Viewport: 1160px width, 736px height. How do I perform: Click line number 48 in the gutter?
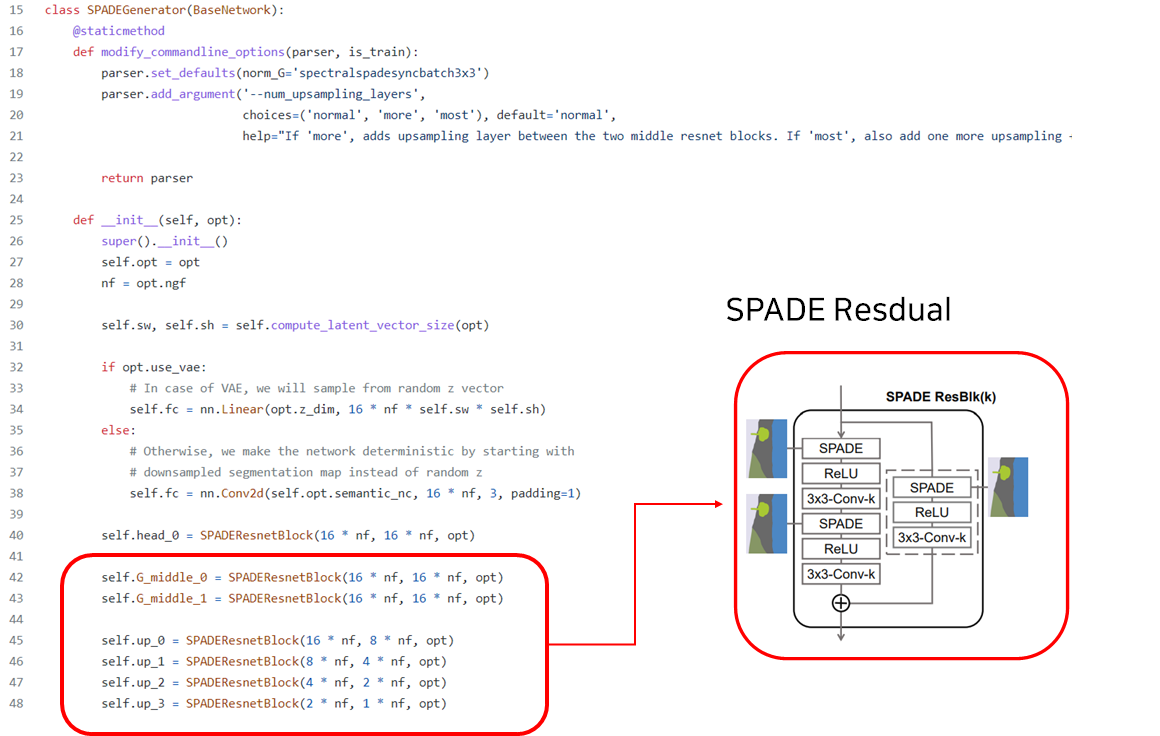[16, 704]
